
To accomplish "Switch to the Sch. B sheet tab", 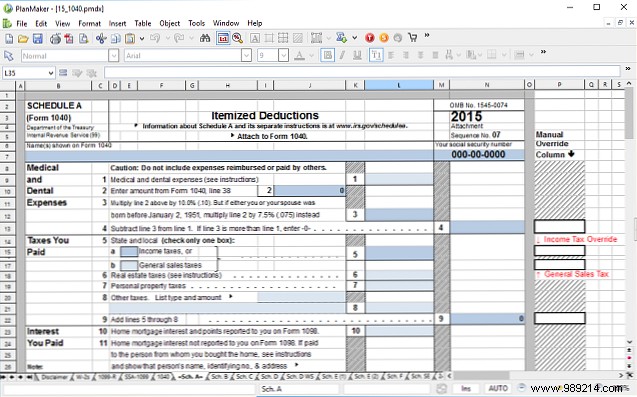I will click(x=220, y=377).
